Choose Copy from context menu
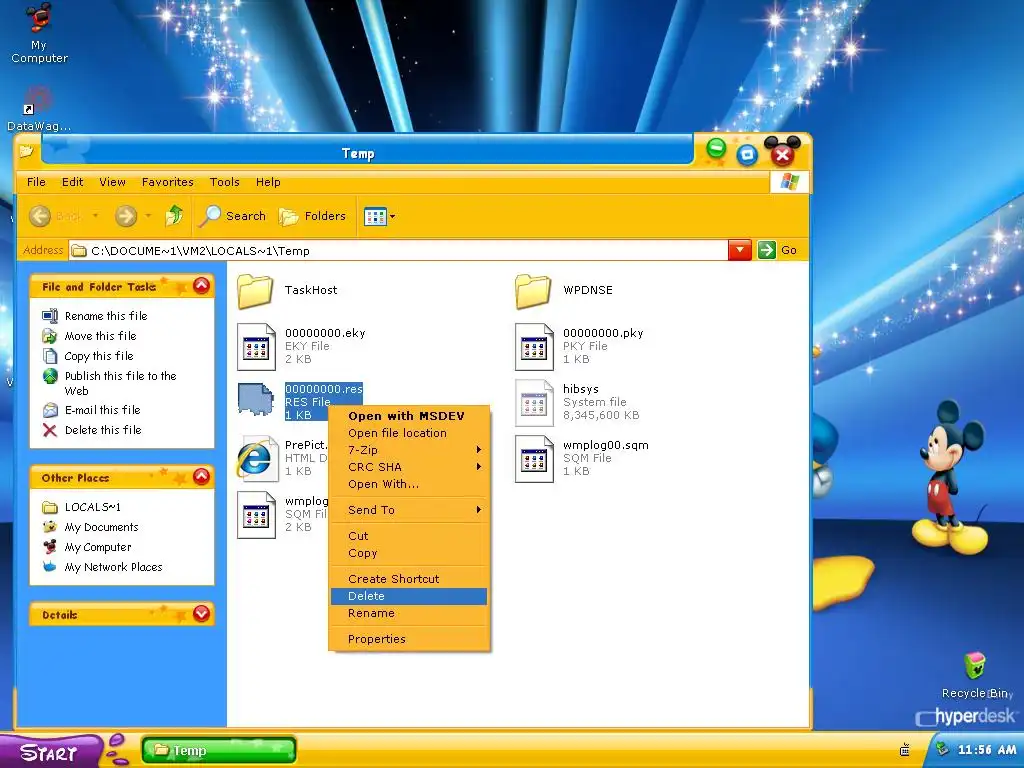The height and width of the screenshot is (768, 1024). (x=409, y=553)
